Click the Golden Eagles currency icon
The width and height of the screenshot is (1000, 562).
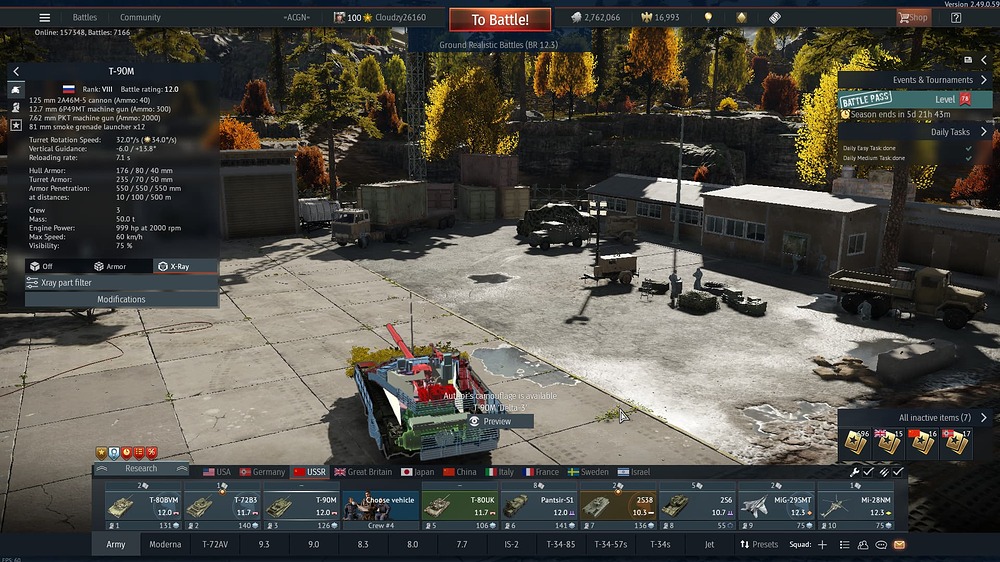[x=645, y=17]
